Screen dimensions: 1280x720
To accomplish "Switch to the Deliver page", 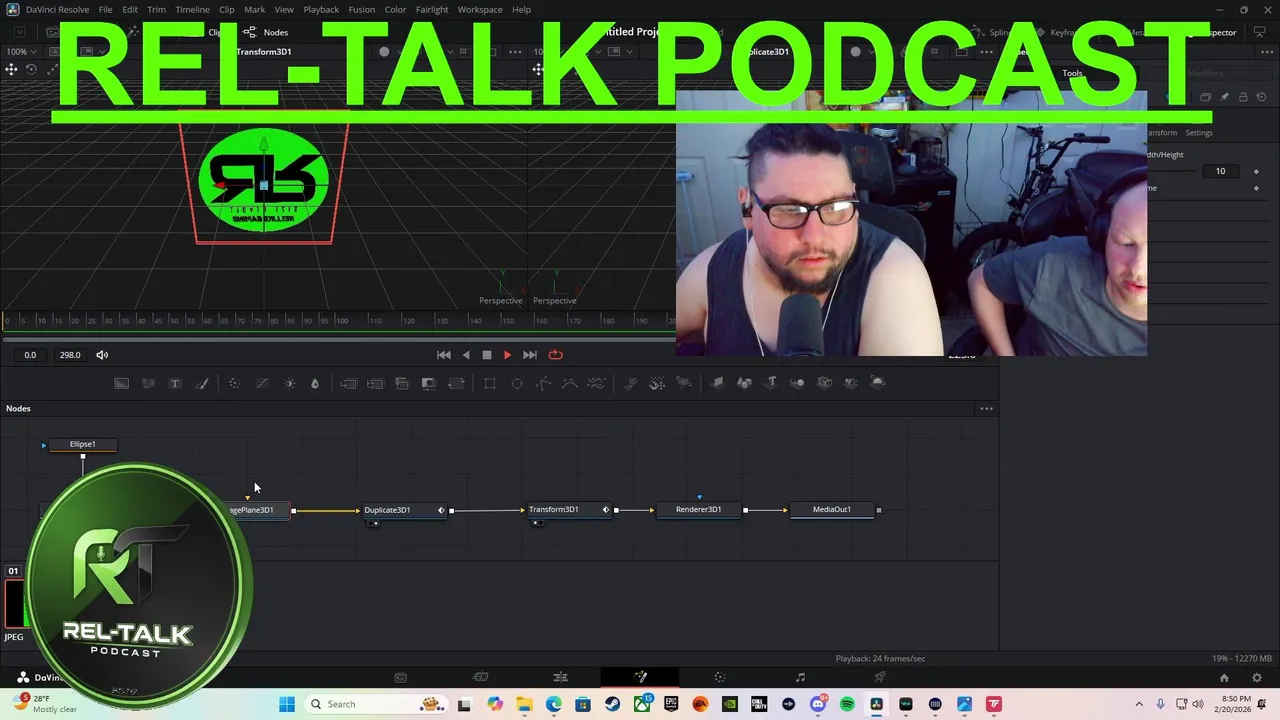I will pos(880,677).
